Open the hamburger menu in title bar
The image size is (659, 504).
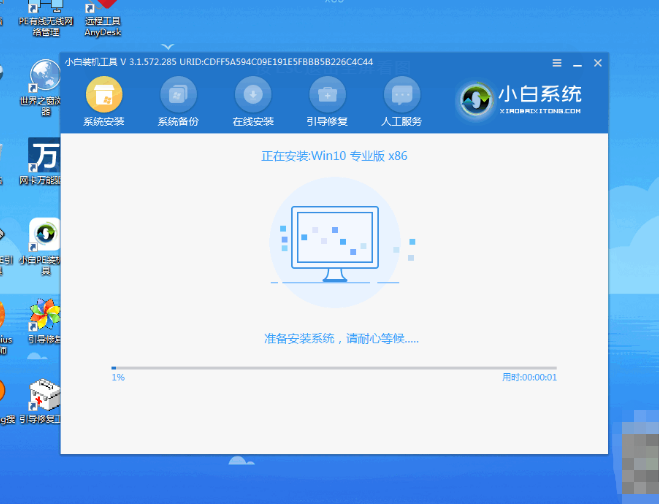[557, 62]
